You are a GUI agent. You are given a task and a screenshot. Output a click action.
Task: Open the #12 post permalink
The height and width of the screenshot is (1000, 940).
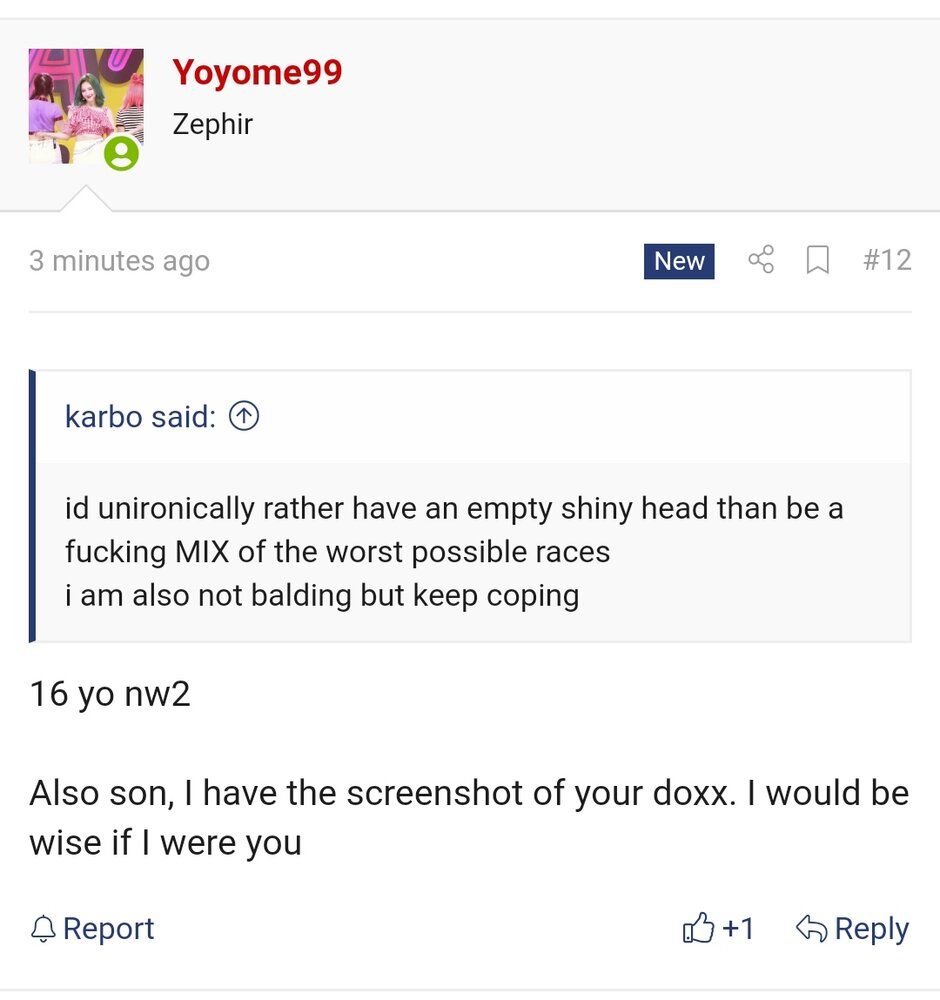point(887,260)
